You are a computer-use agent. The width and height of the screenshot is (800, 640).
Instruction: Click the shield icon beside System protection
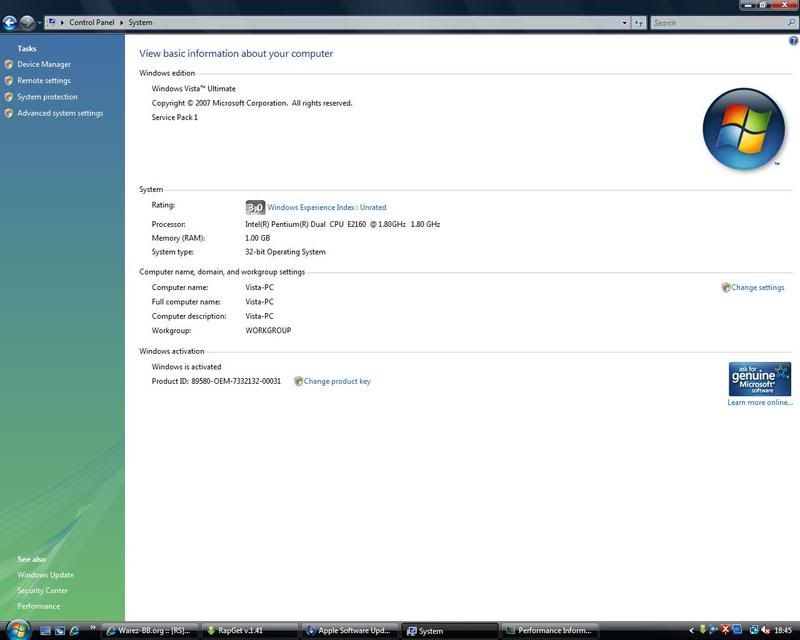pyautogui.click(x=9, y=97)
